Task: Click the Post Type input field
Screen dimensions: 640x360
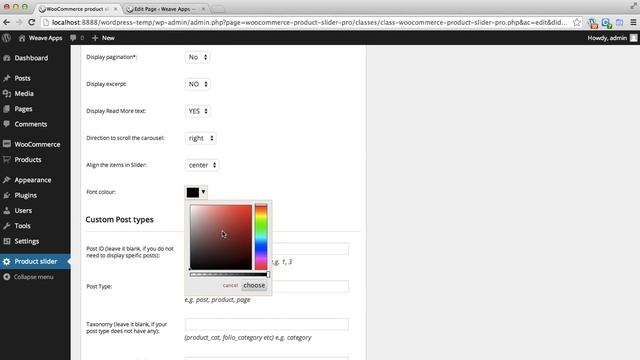Action: click(310, 287)
